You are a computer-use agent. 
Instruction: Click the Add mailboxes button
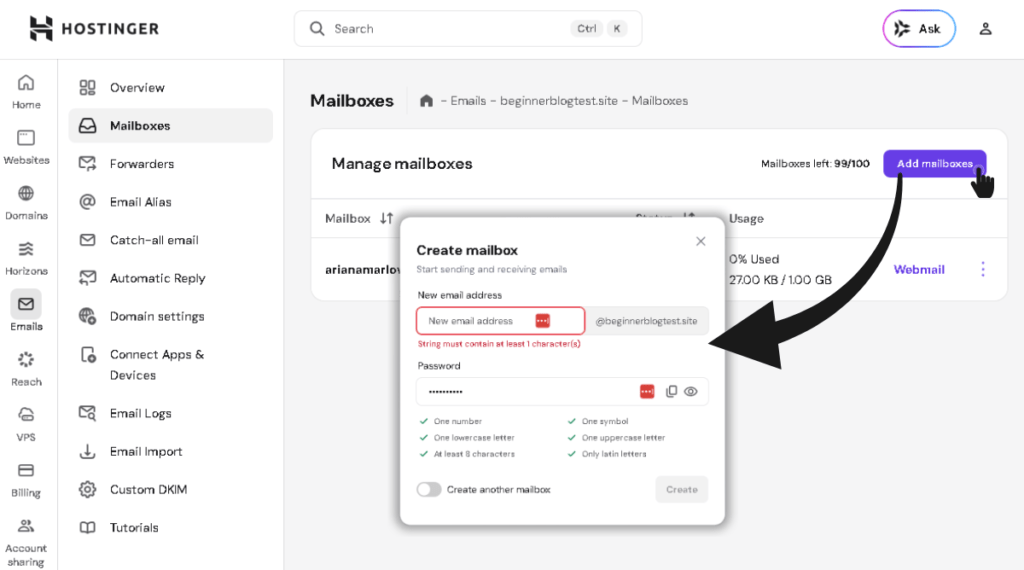coord(935,164)
